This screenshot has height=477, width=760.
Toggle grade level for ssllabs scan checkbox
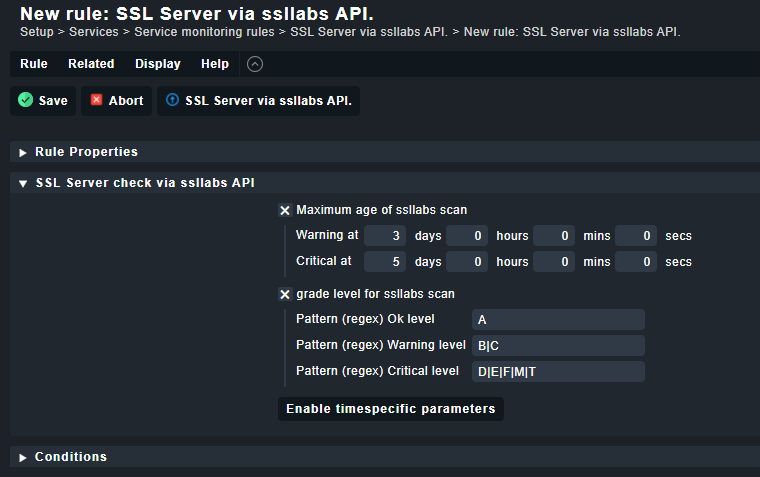[285, 294]
